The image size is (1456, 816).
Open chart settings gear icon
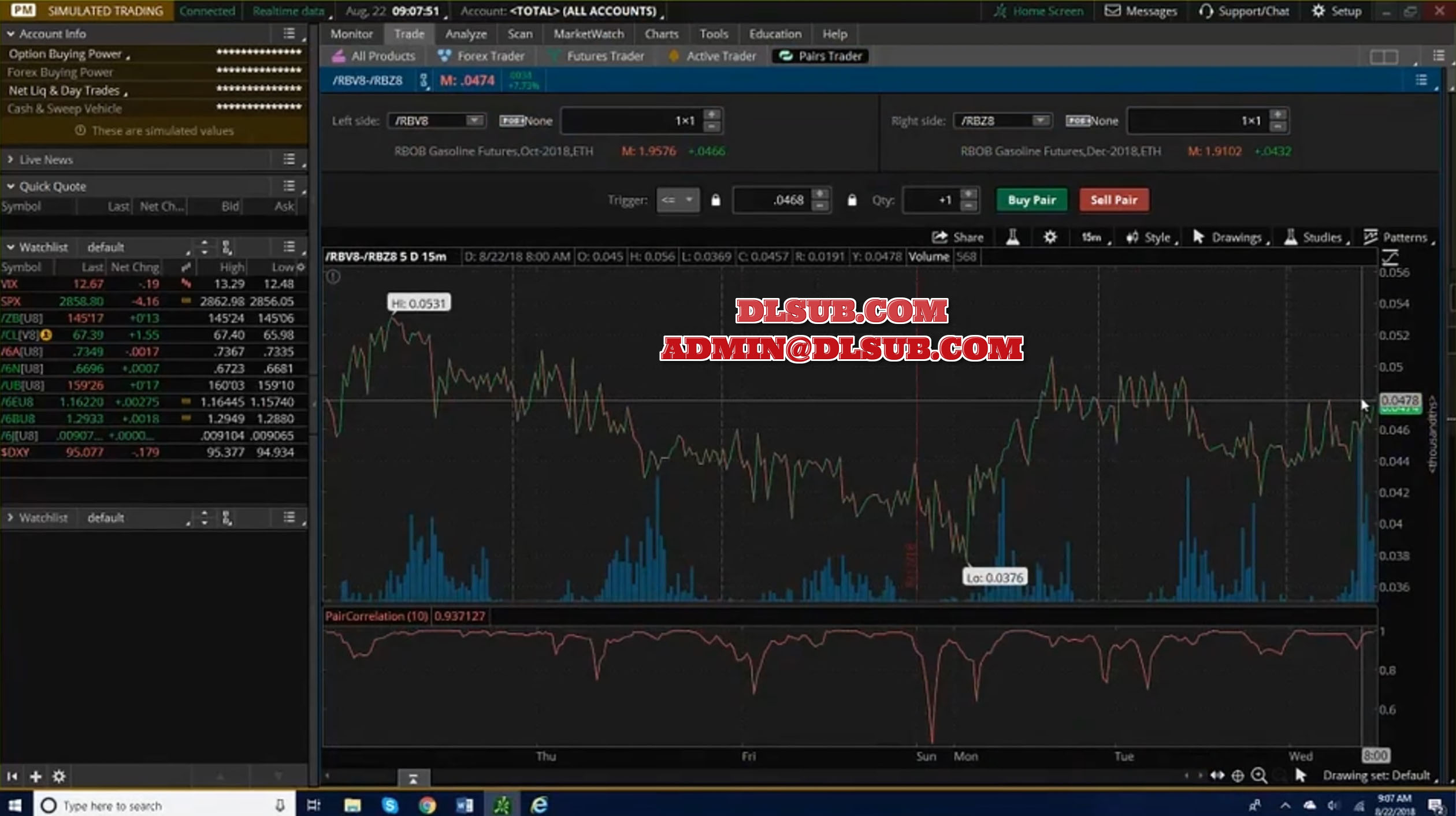pyautogui.click(x=1050, y=237)
